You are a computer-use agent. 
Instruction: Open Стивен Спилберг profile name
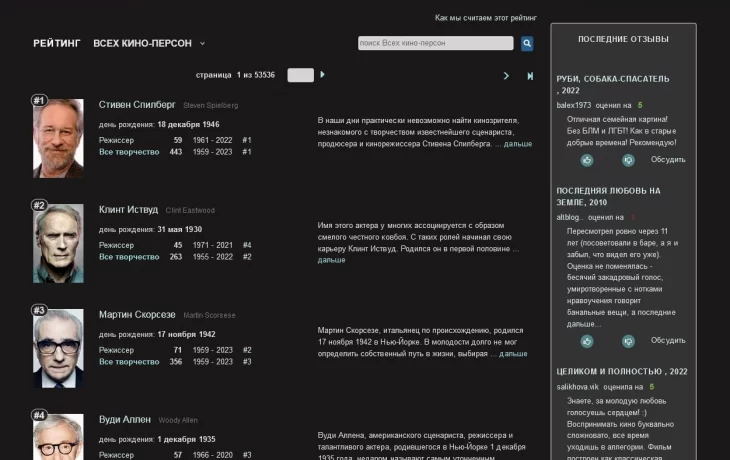tap(137, 105)
